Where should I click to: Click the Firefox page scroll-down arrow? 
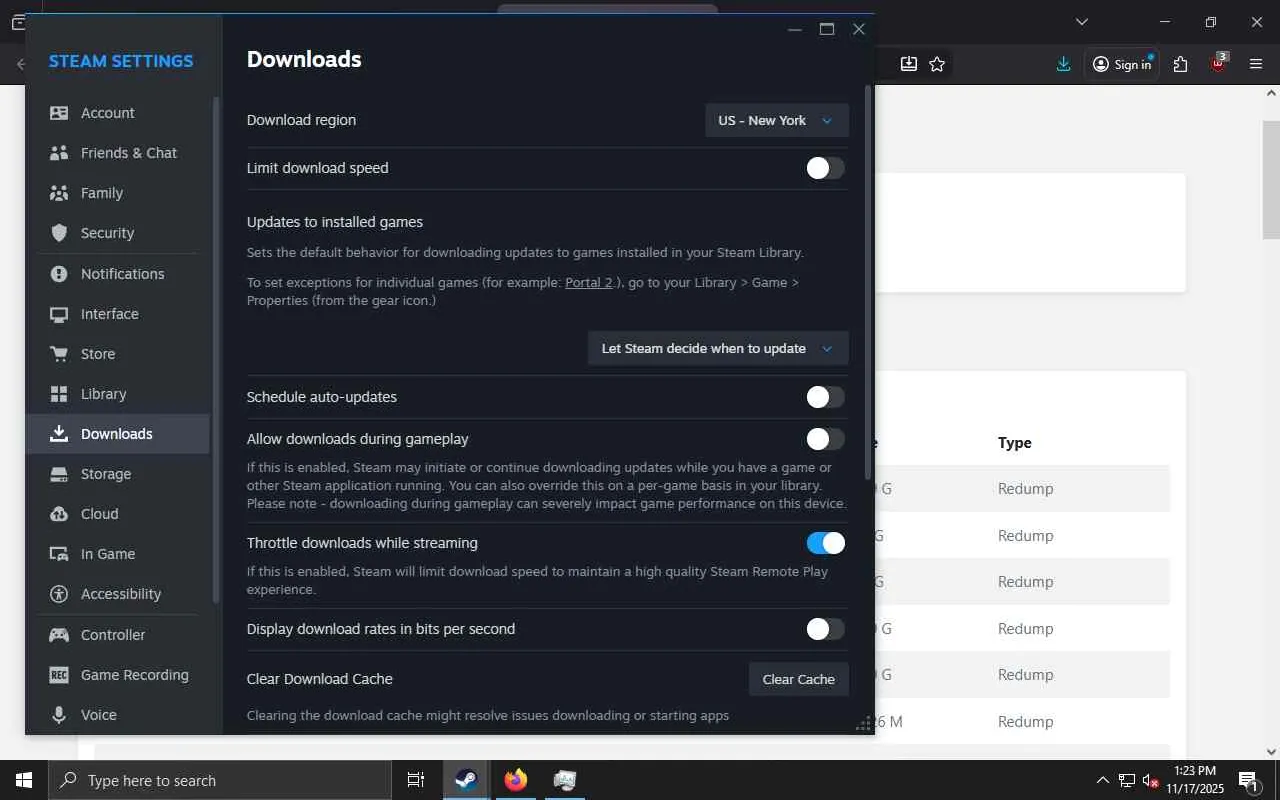[1271, 752]
